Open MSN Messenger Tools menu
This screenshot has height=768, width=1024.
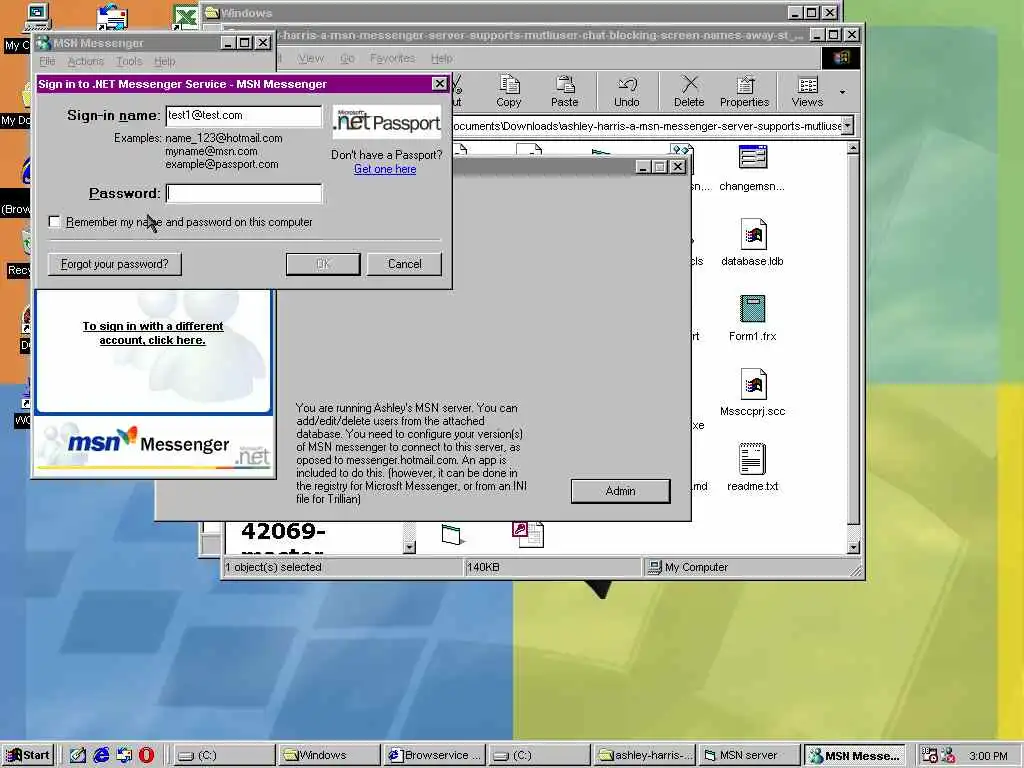pyautogui.click(x=129, y=61)
